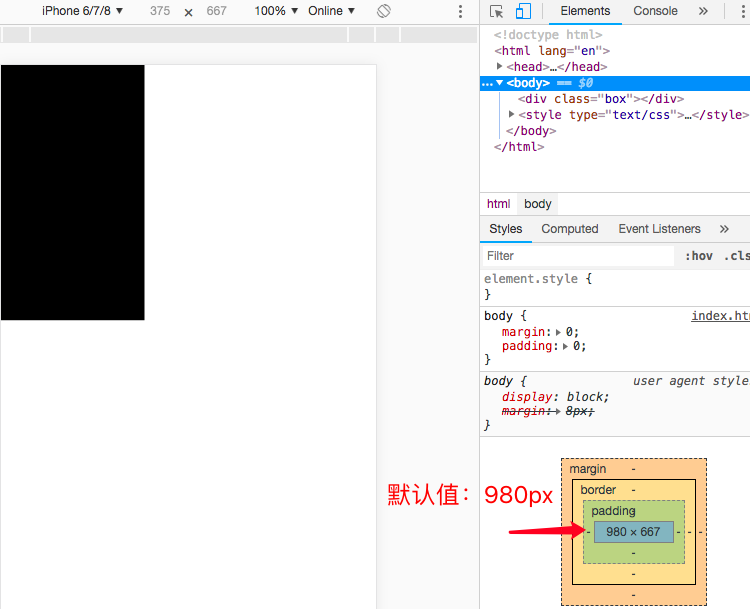The image size is (750, 609).
Task: Click the display: block declaration
Action: (555, 397)
